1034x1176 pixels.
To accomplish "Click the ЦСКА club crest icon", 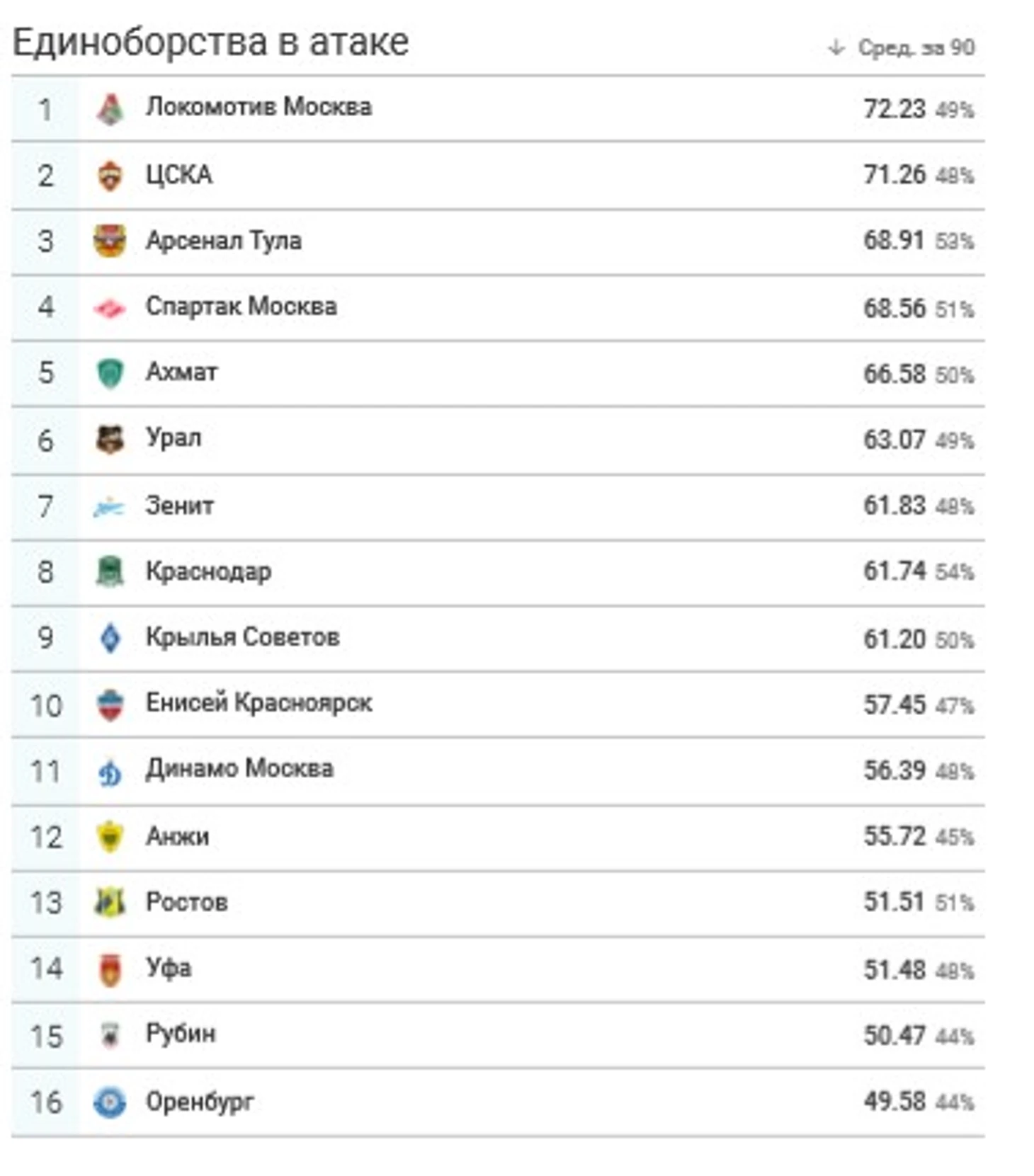I will 110,176.
